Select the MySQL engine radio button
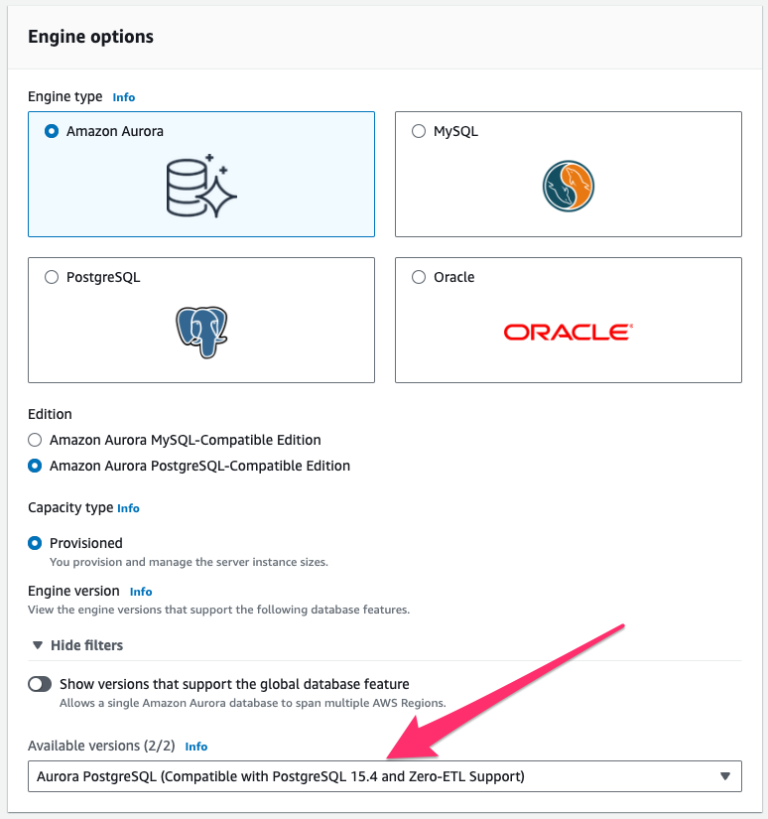 pyautogui.click(x=418, y=131)
